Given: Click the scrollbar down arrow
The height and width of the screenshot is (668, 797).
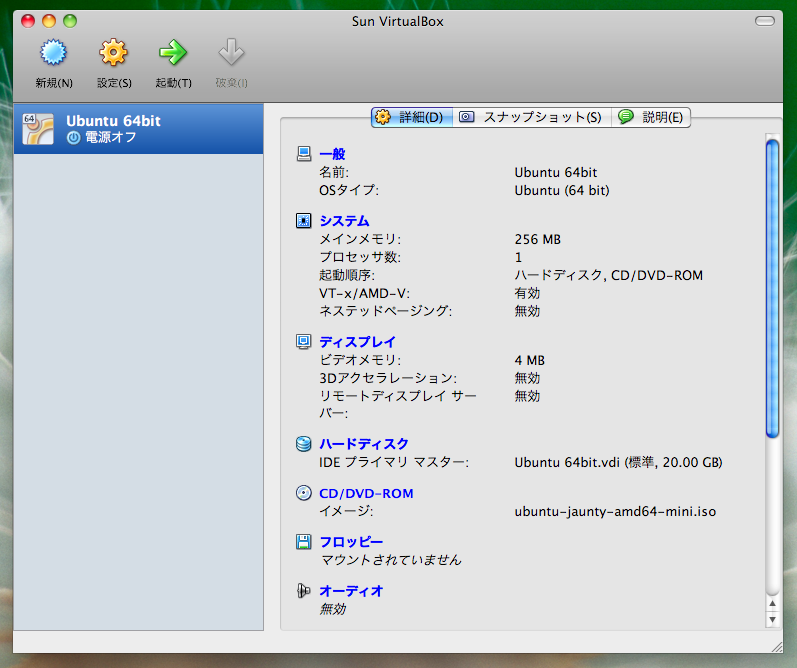Looking at the screenshot, I should tap(773, 619).
